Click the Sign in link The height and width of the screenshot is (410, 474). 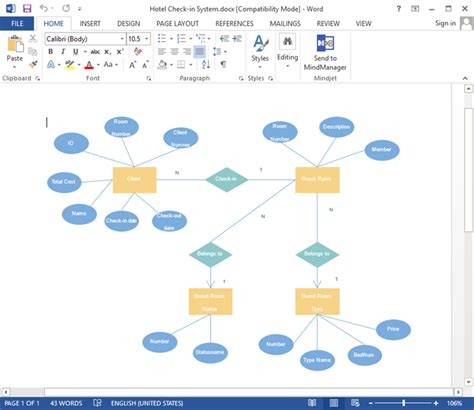point(445,23)
